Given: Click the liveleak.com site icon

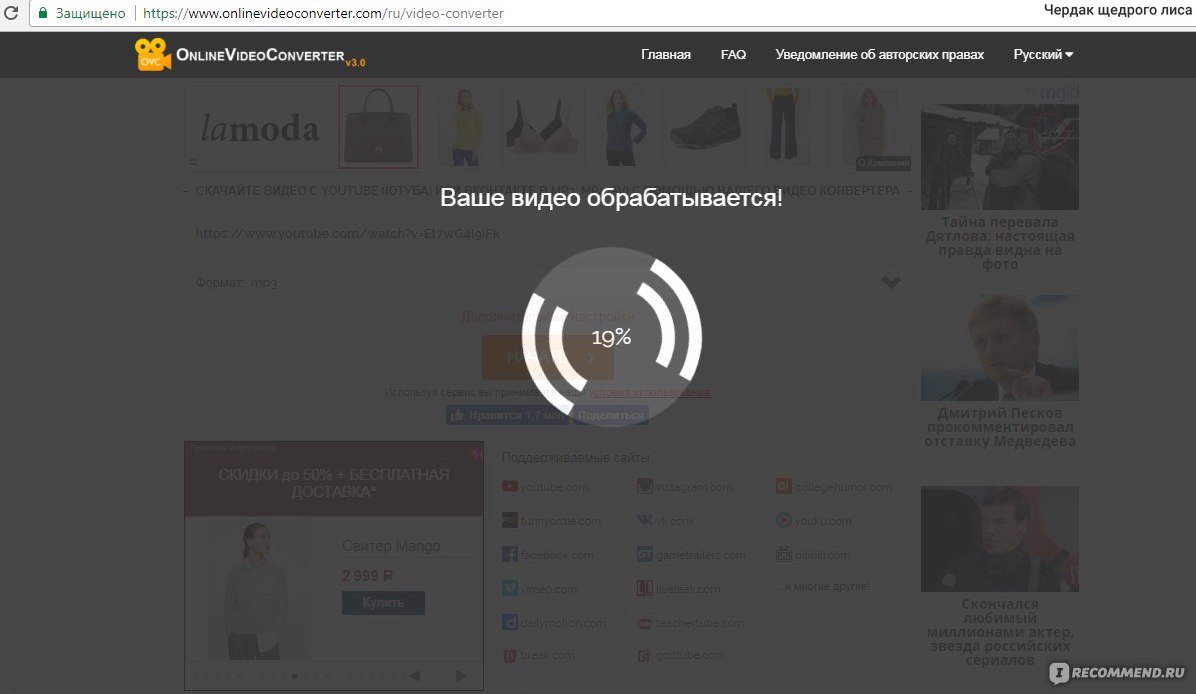Looking at the screenshot, I should point(645,589).
